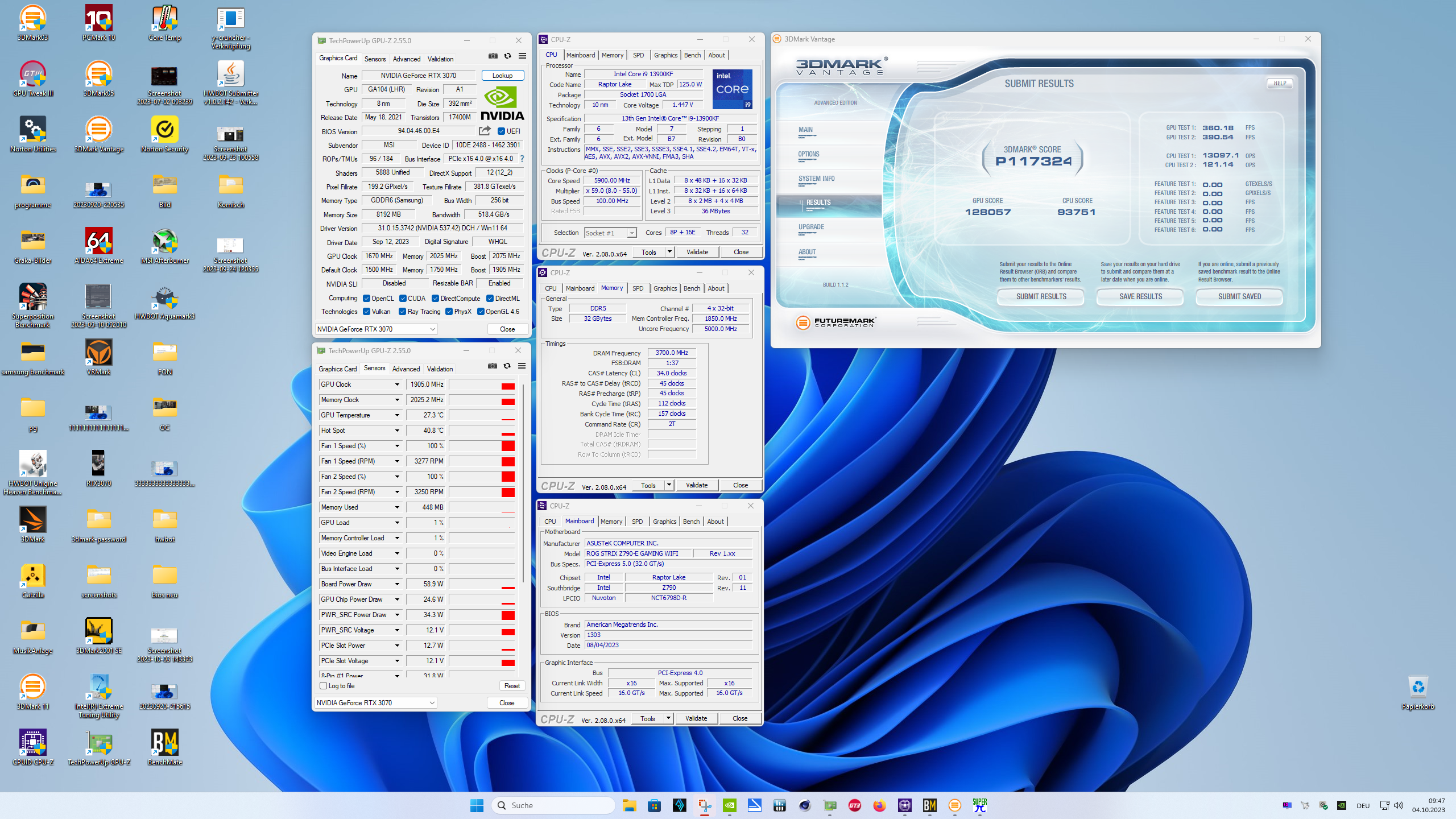Switch to Validation tab in GPU-Z Sensors window

click(x=440, y=369)
